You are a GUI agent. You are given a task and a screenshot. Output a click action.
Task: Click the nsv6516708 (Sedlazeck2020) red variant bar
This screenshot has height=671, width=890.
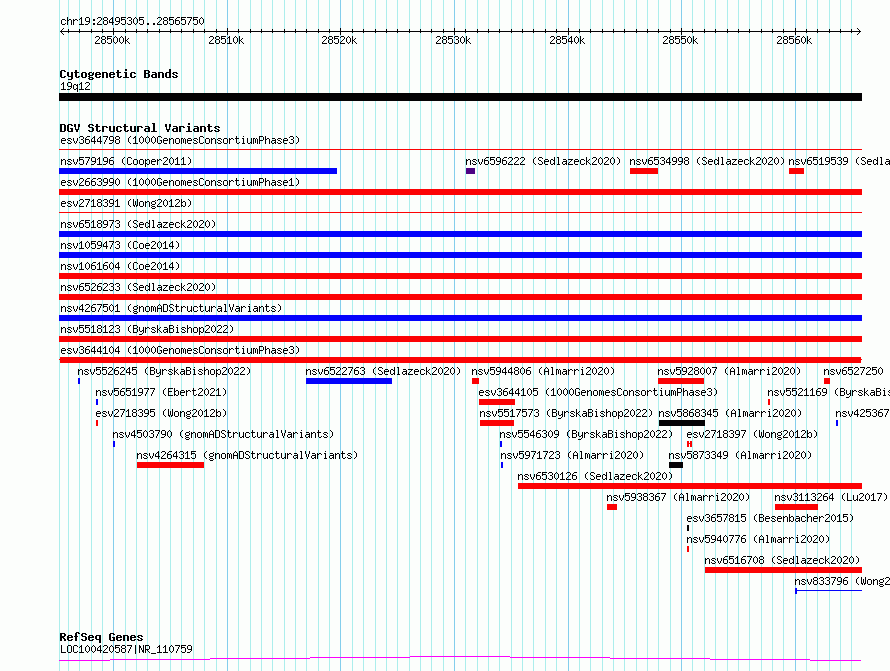pos(783,570)
